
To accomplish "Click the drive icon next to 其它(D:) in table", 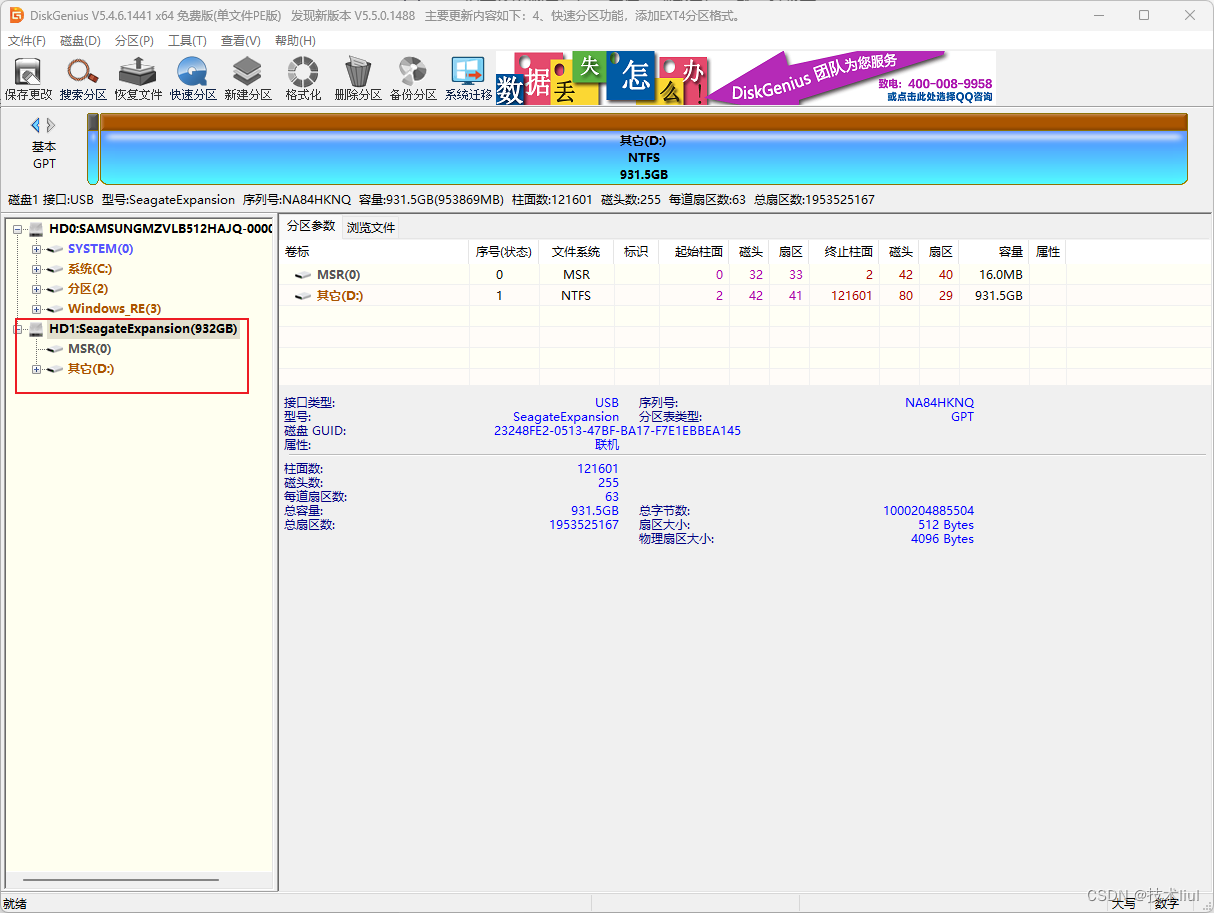I will coord(303,296).
